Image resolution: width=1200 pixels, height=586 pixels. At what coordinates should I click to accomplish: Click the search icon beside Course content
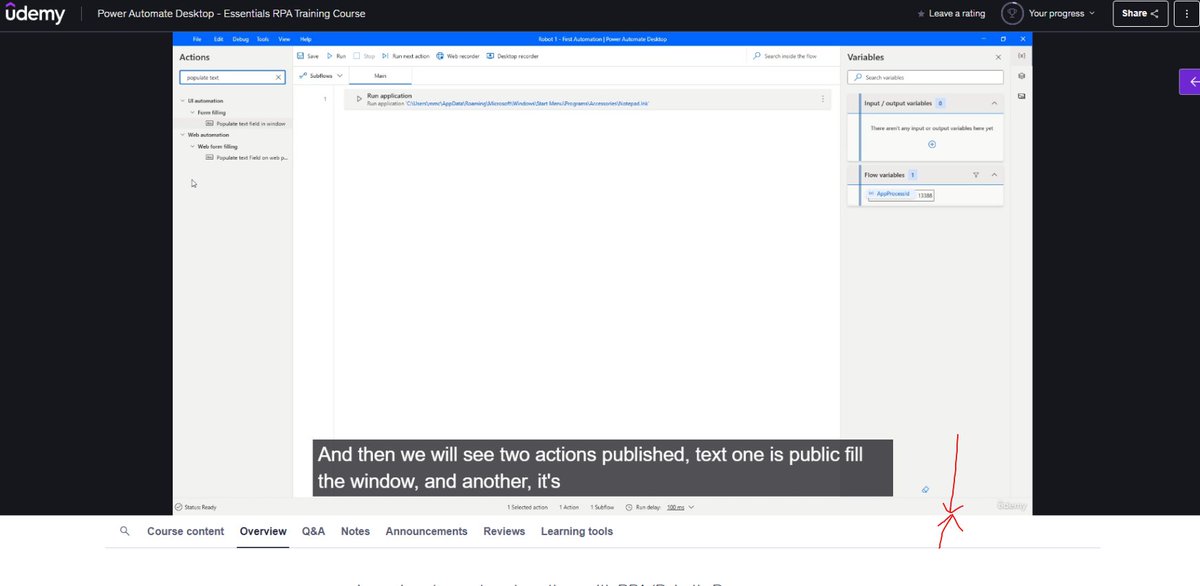(x=125, y=531)
